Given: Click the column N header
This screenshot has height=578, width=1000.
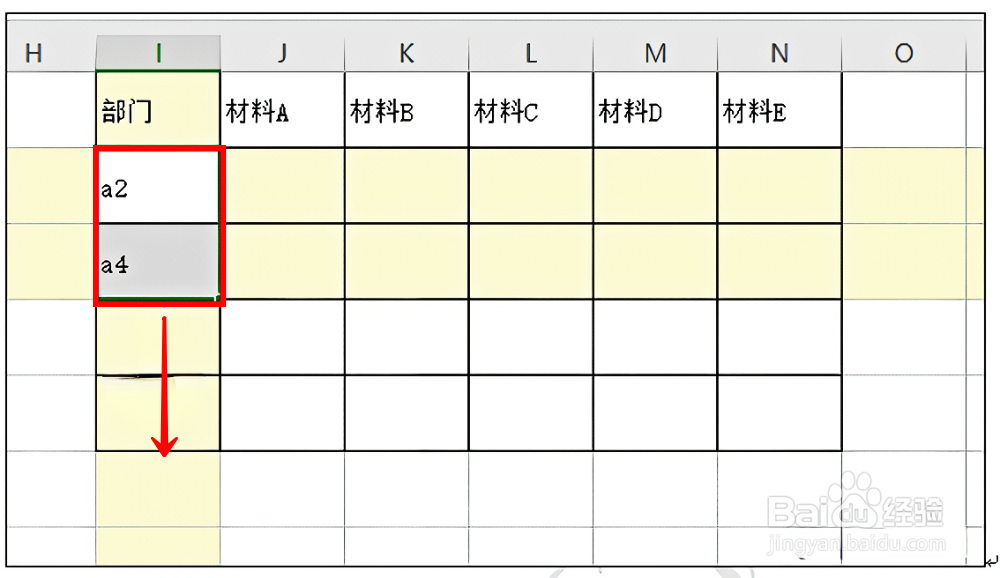Looking at the screenshot, I should (x=779, y=53).
